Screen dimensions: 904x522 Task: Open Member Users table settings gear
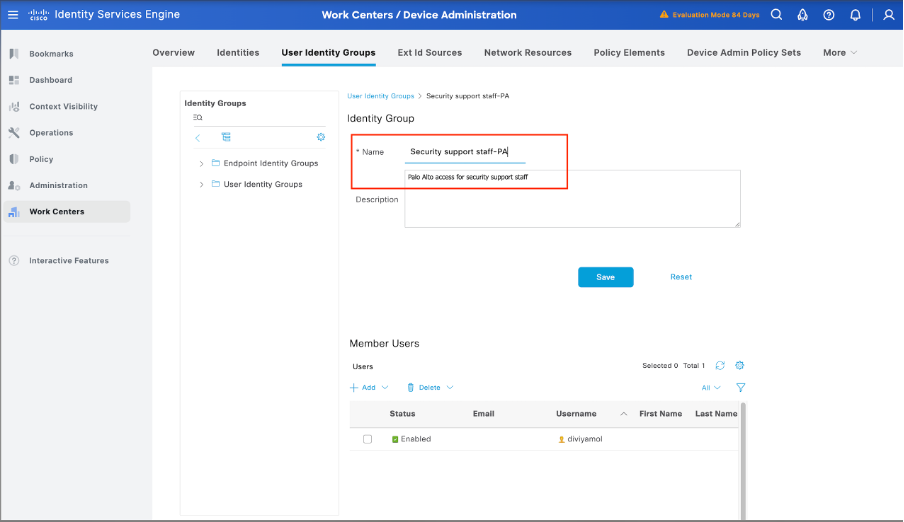[740, 365]
